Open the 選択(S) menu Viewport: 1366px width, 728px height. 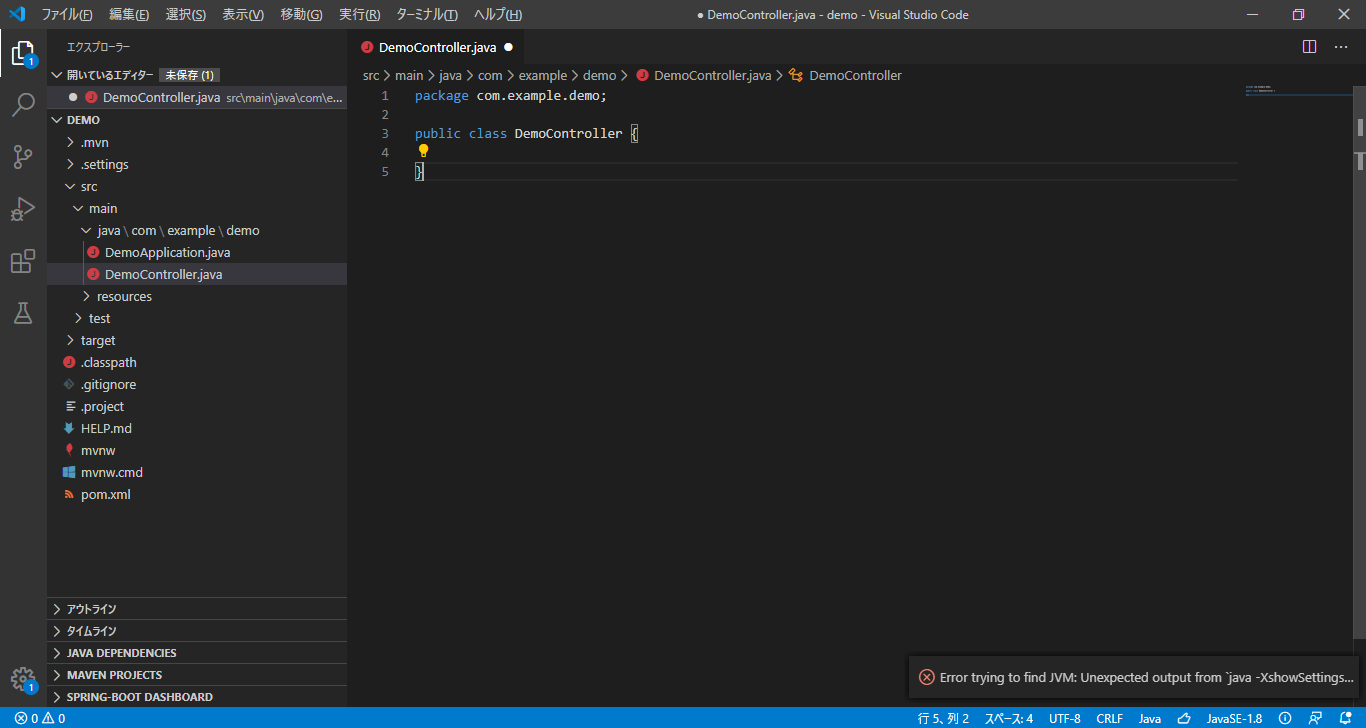(x=186, y=15)
